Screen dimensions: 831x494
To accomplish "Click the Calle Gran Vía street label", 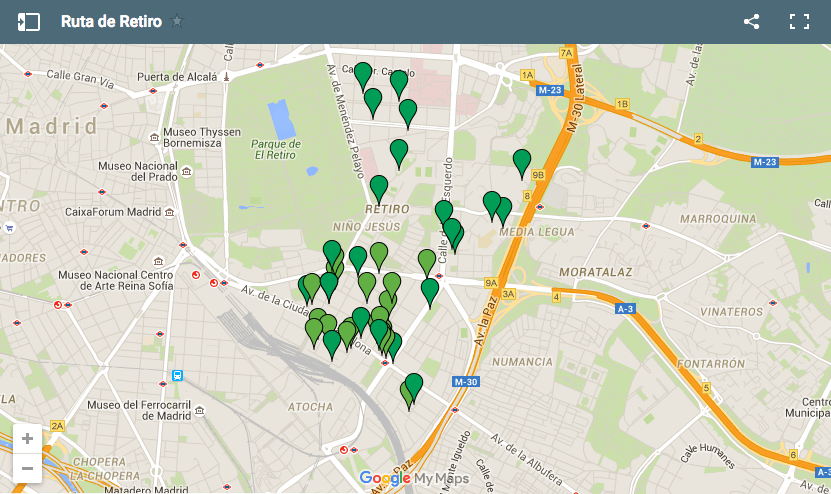I will (80, 78).
